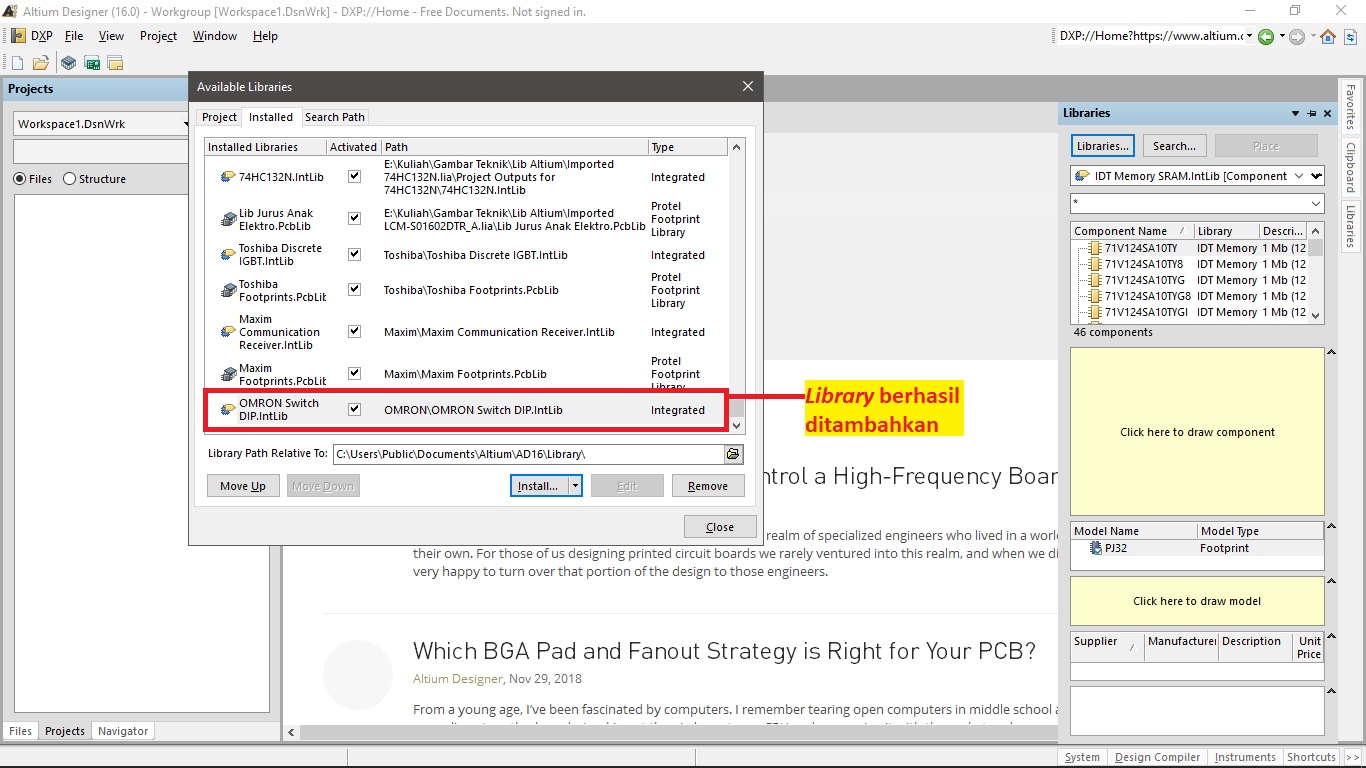This screenshot has width=1366, height=768.
Task: Toggle Activated checkbox for 74HC132N.IntLib
Action: pyautogui.click(x=354, y=176)
